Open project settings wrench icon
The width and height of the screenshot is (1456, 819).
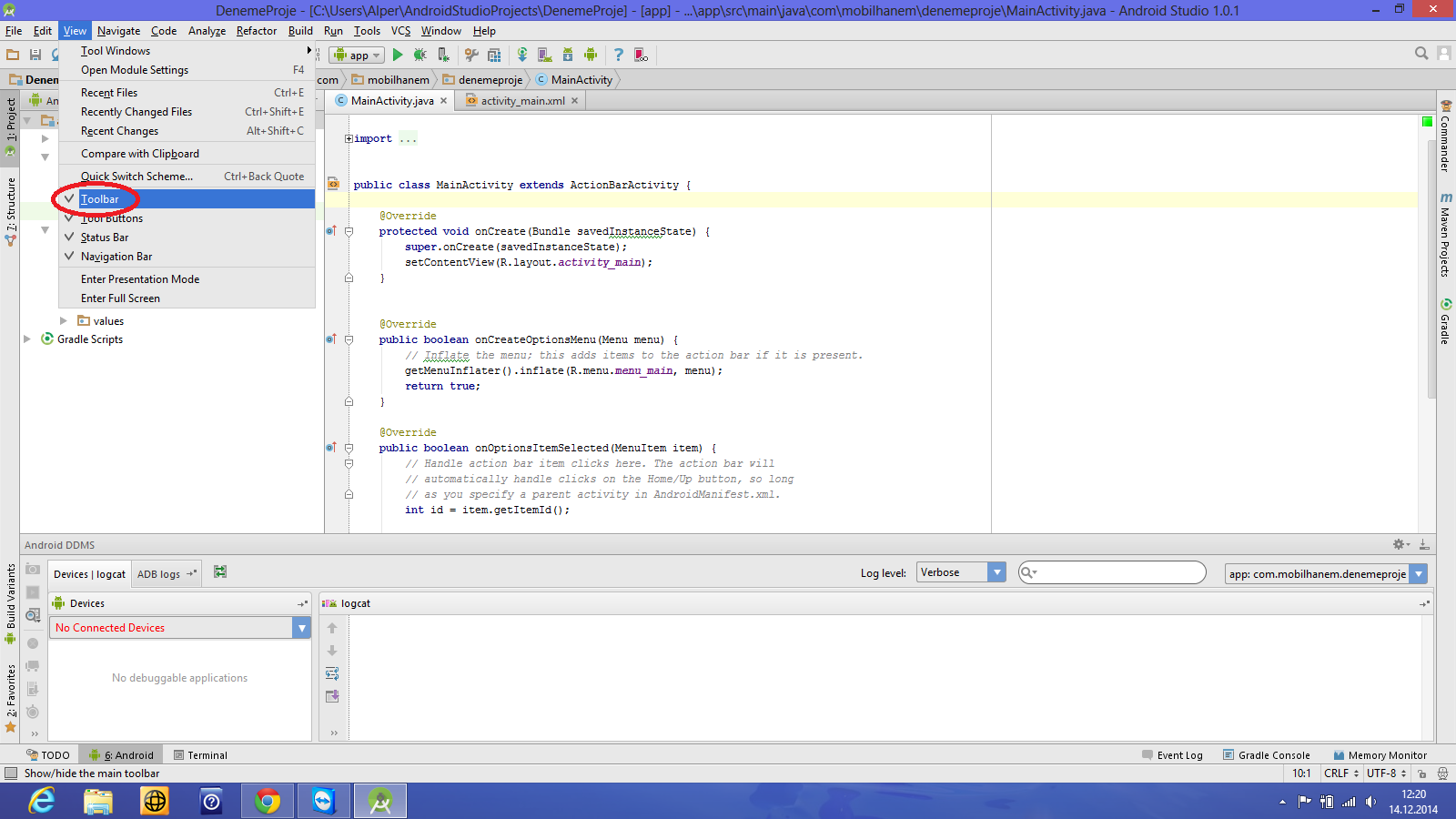(471, 55)
